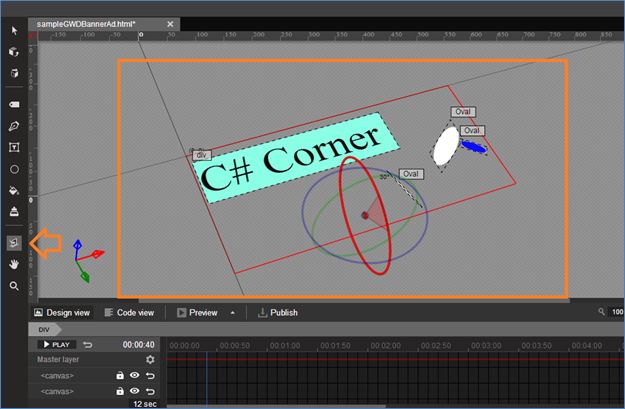Click the 00:03:00 timeline ruler mark
The height and width of the screenshot is (409, 625).
point(486,345)
